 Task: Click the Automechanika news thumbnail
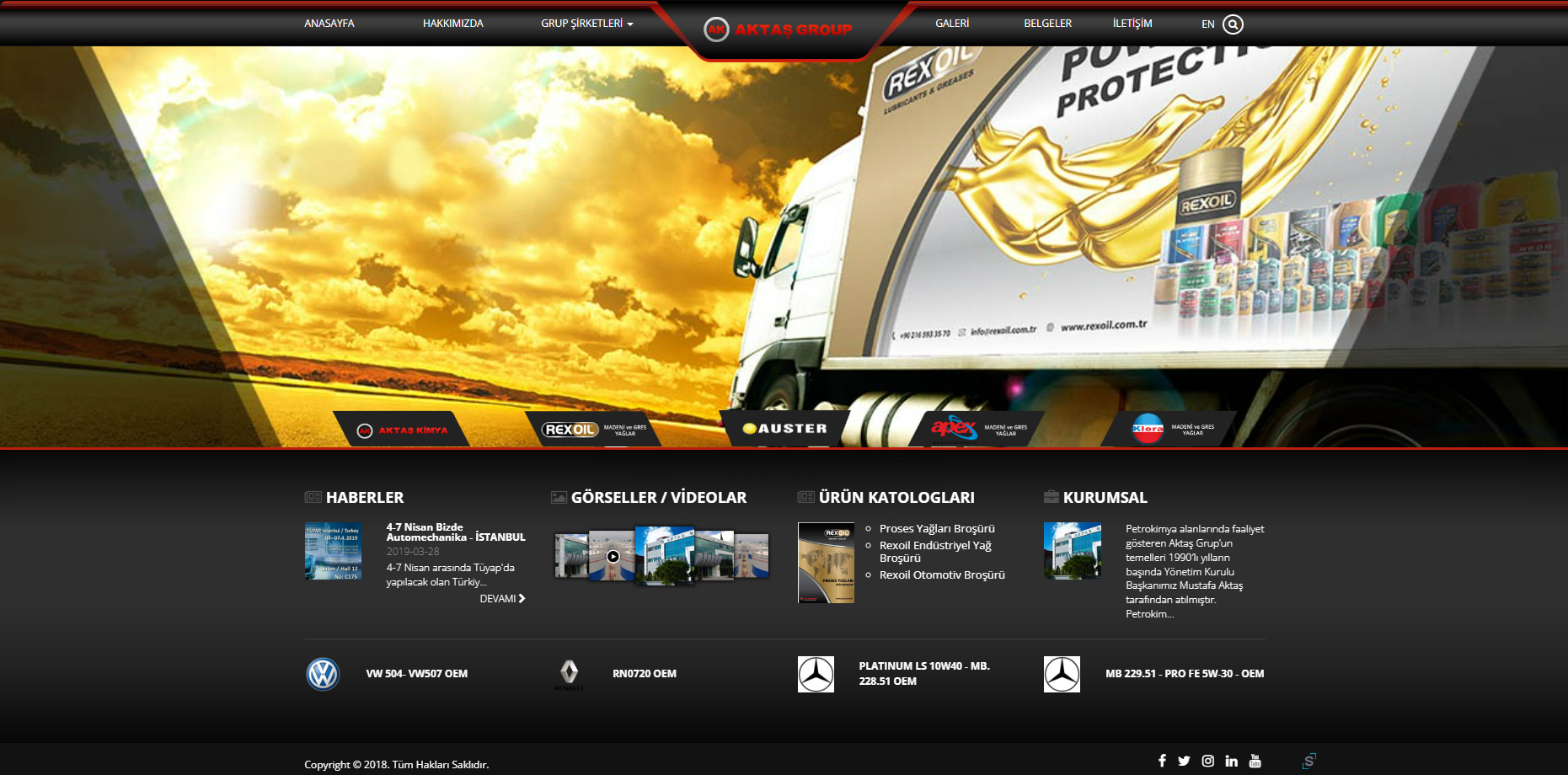pos(333,551)
